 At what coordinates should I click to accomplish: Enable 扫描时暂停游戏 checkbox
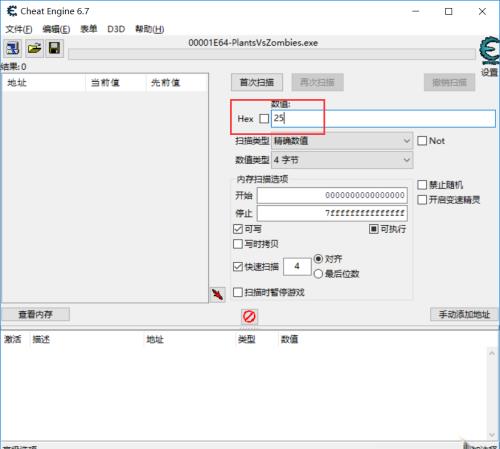tap(238, 292)
